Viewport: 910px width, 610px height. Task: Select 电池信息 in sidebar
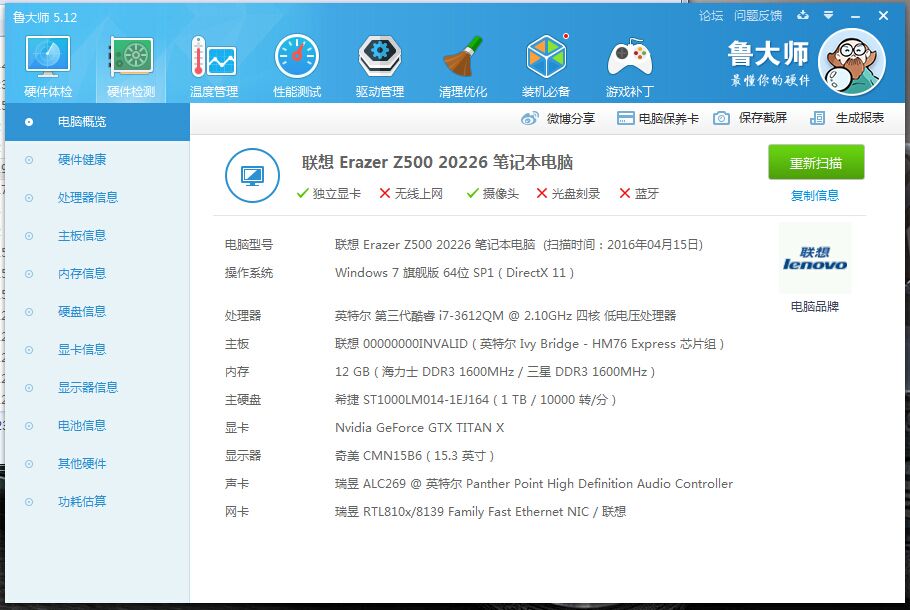[x=98, y=426]
